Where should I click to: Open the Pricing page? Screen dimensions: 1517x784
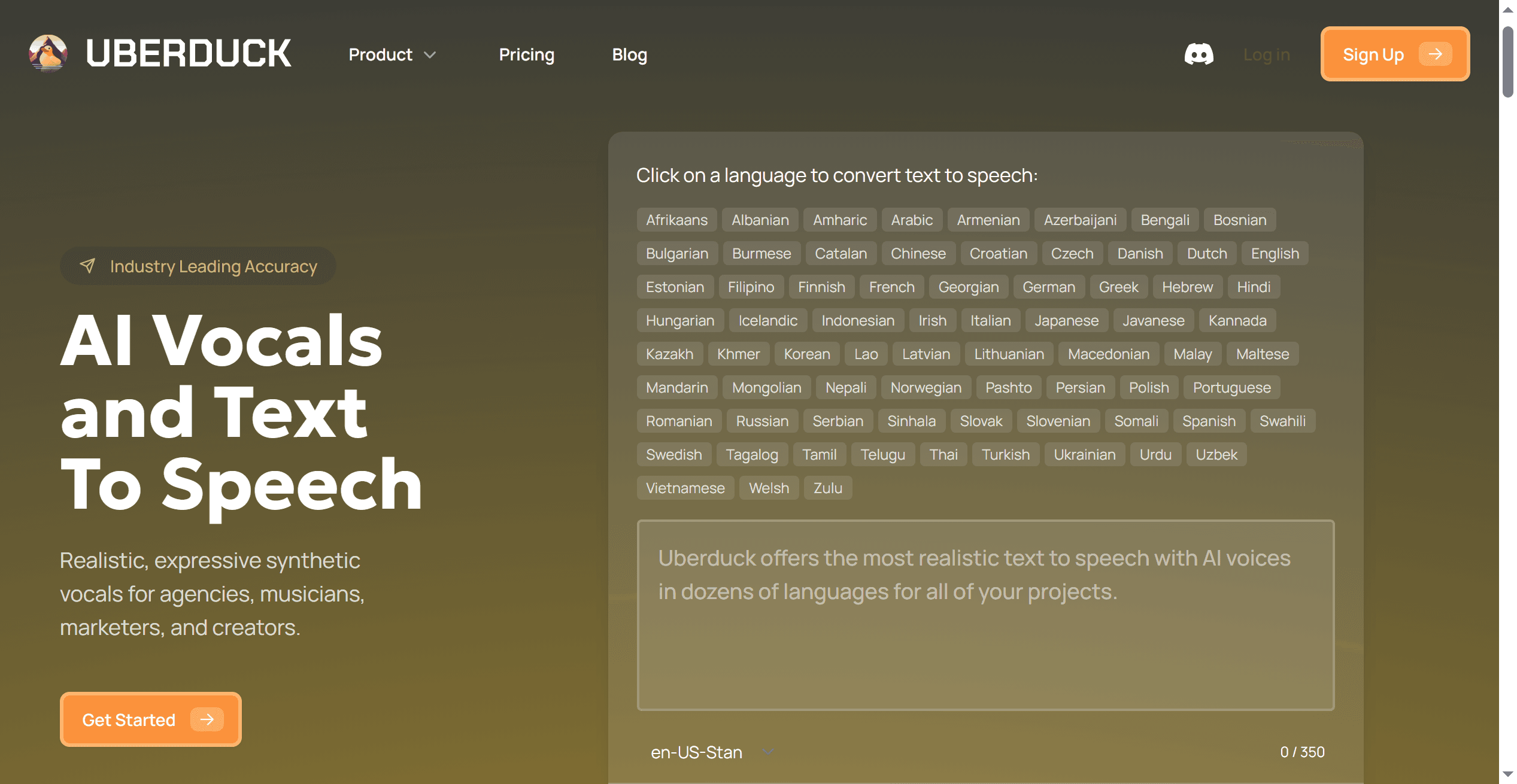[526, 54]
